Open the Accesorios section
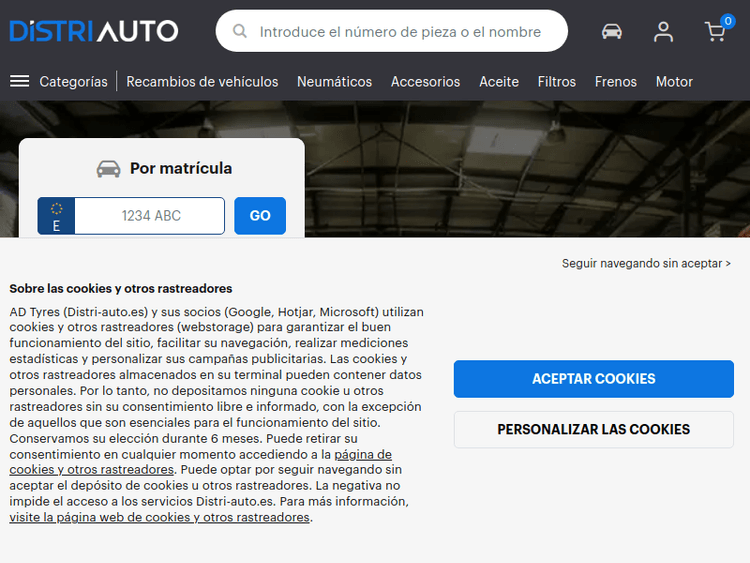This screenshot has height=563, width=750. coord(425,82)
